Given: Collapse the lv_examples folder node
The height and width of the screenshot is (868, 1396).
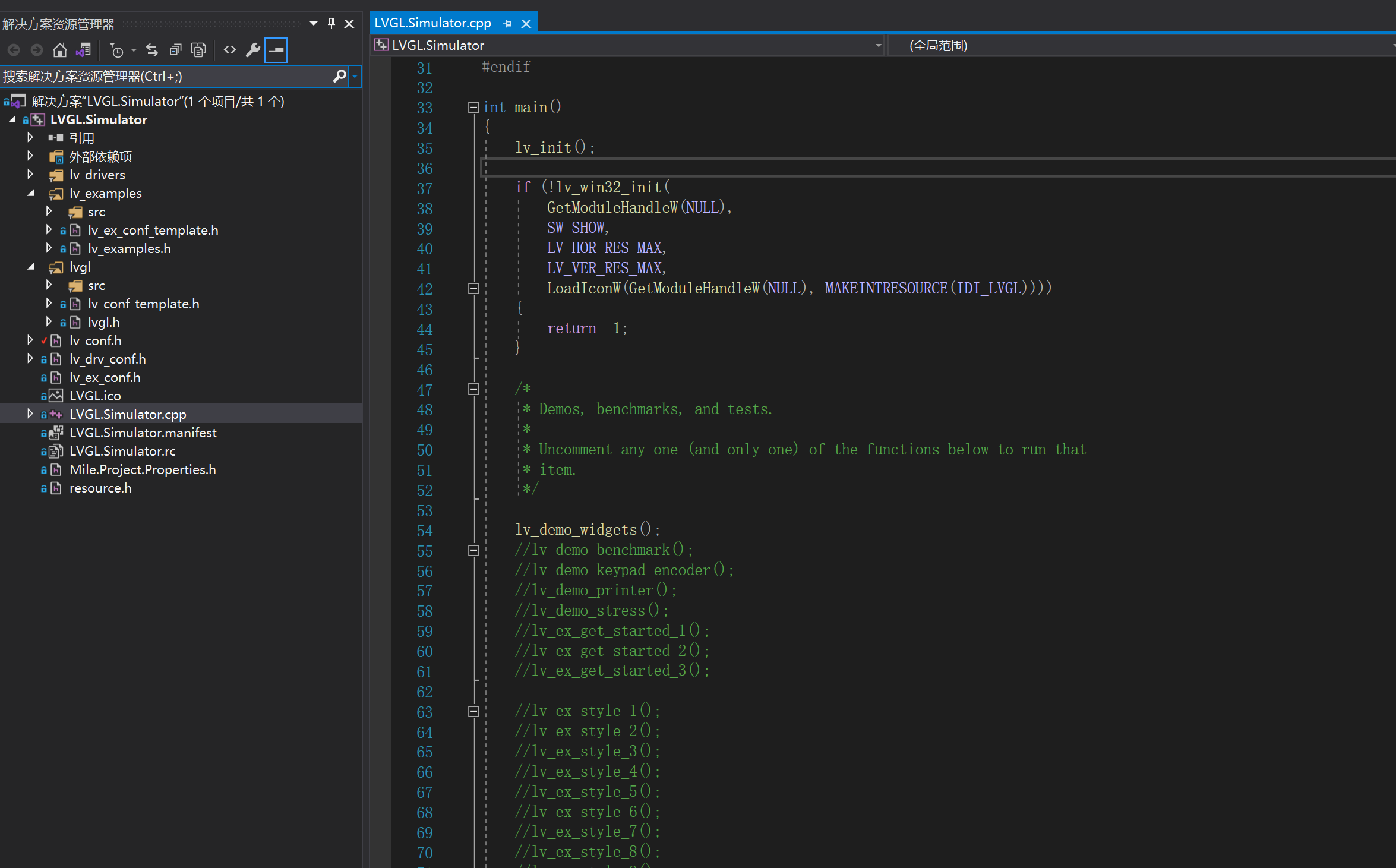Looking at the screenshot, I should (30, 193).
